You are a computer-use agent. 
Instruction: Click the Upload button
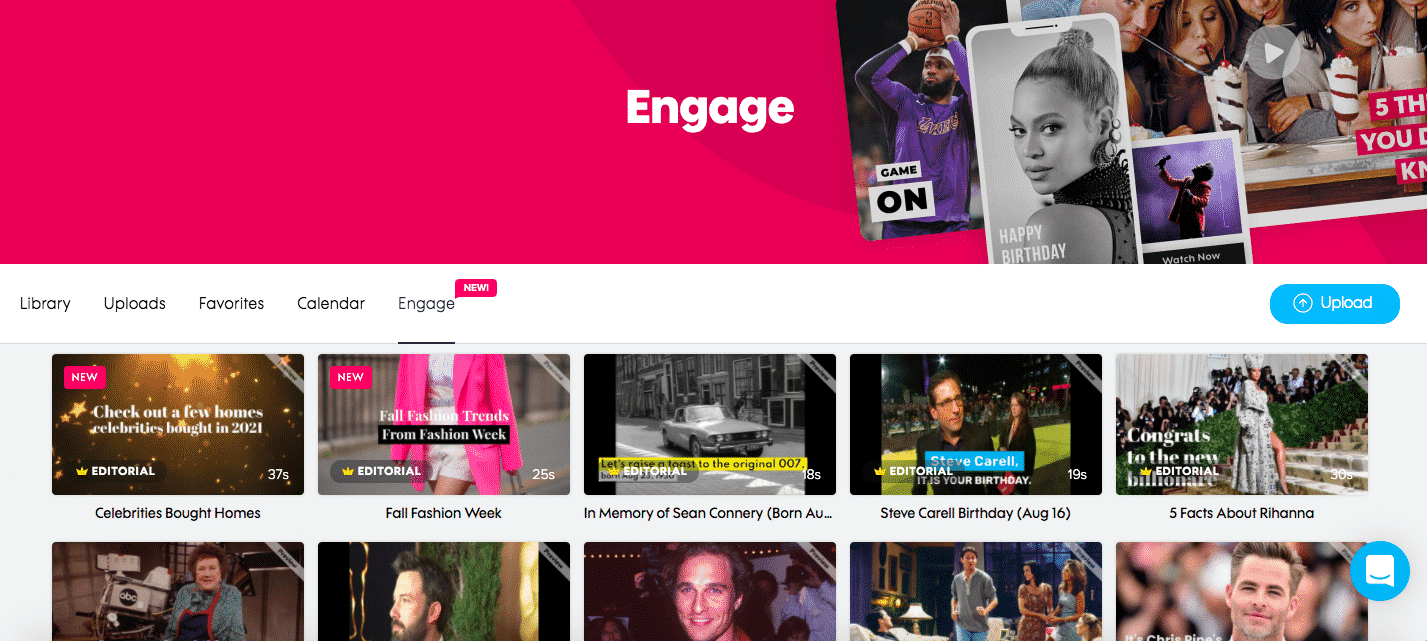click(1335, 303)
